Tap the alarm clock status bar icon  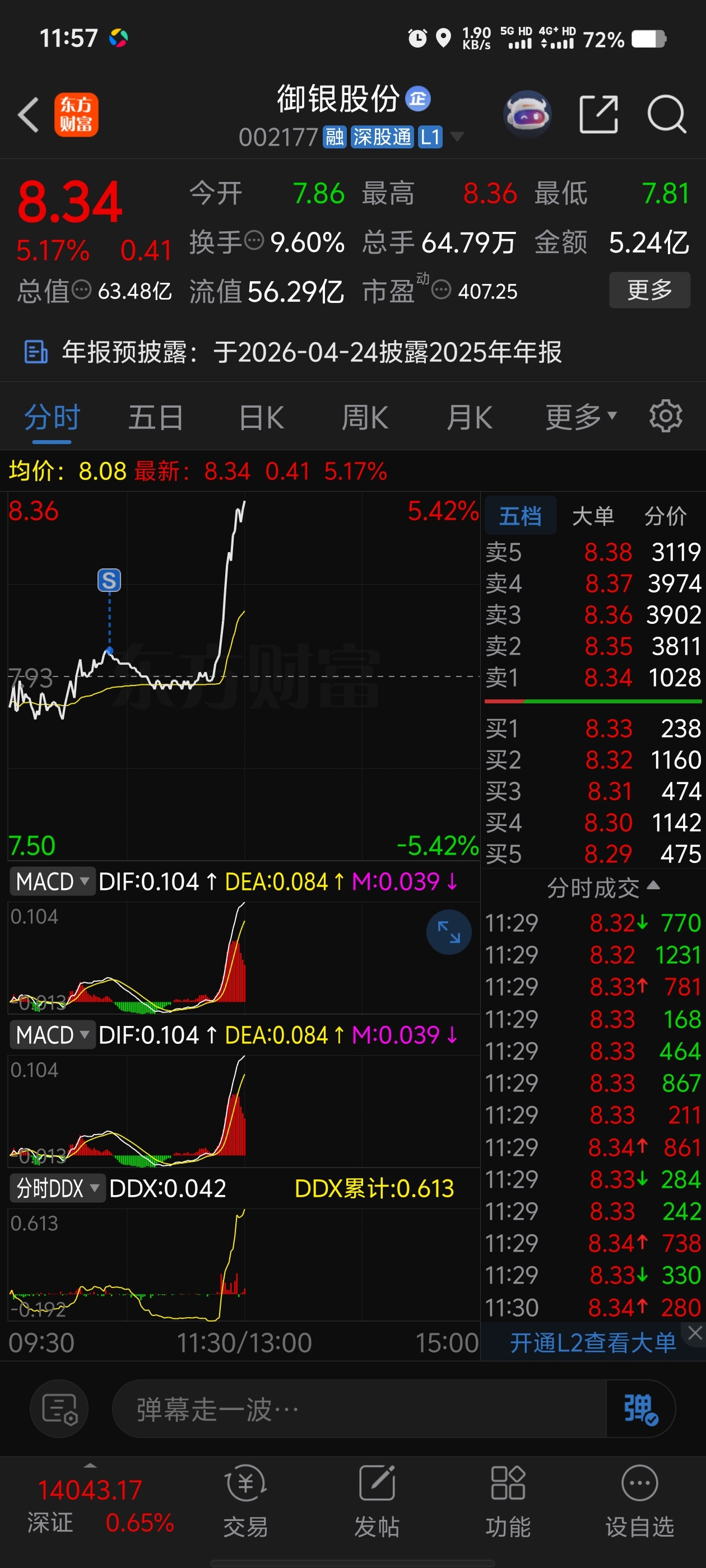(417, 38)
